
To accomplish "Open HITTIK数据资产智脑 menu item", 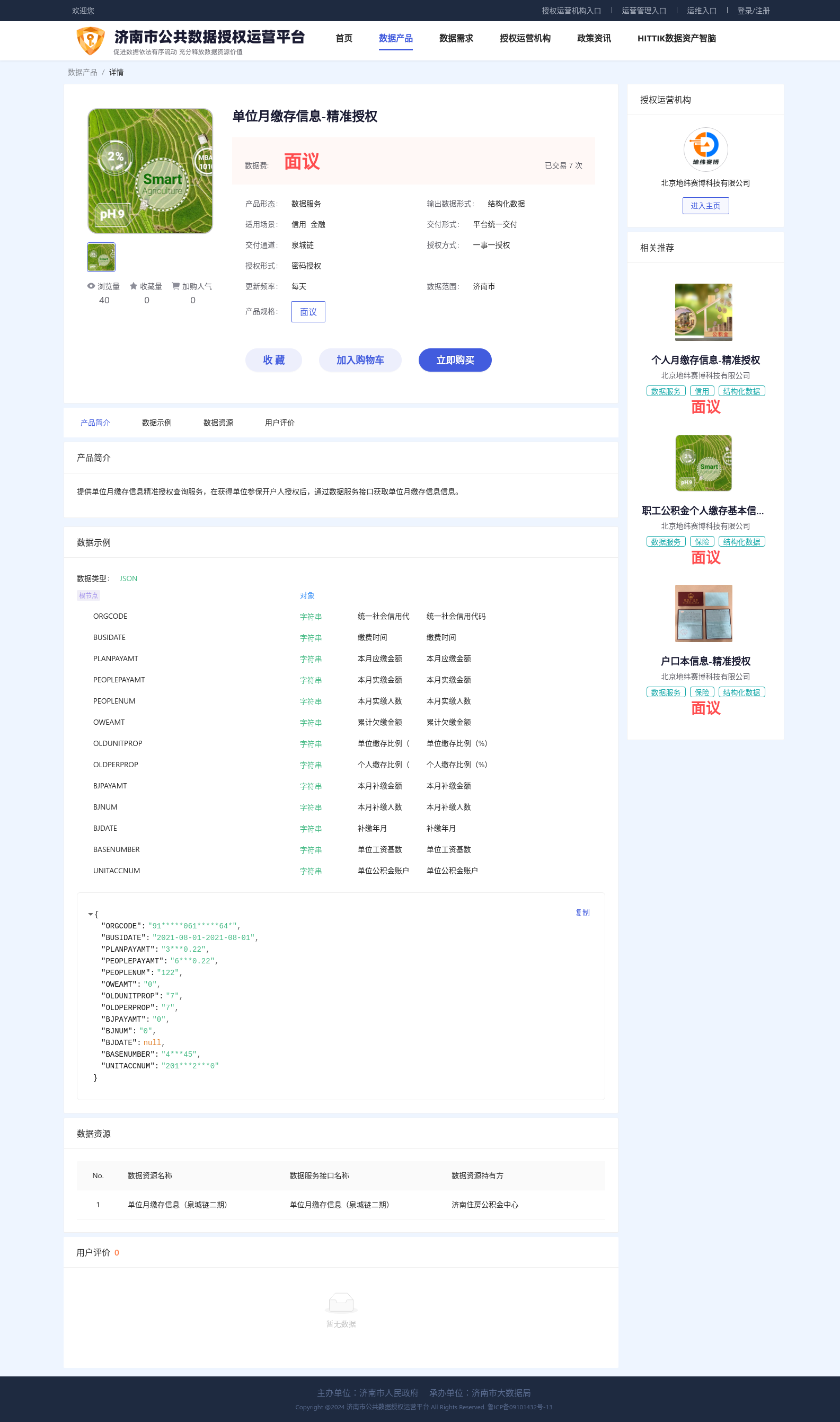I will coord(676,38).
